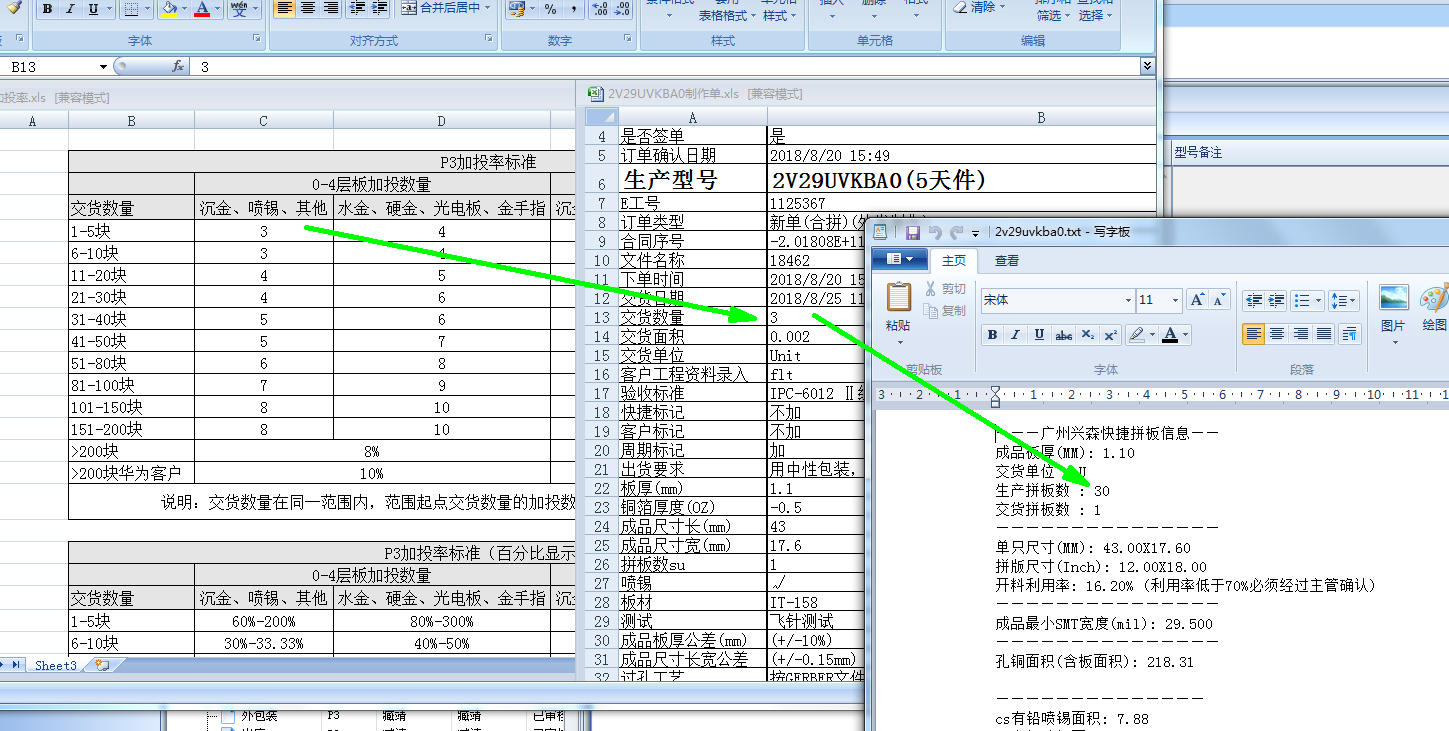Click WordPad 绘图 paint drawing button
This screenshot has width=1449, height=731.
1433,309
